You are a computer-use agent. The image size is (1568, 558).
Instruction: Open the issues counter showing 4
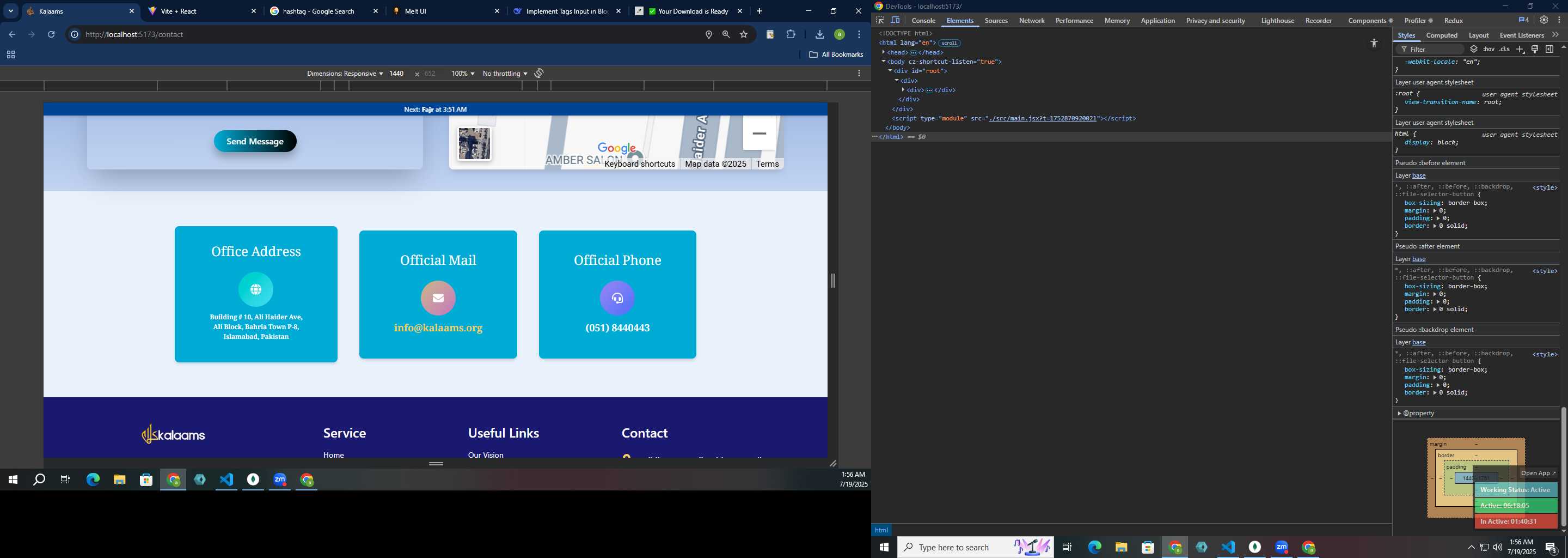tap(1523, 20)
